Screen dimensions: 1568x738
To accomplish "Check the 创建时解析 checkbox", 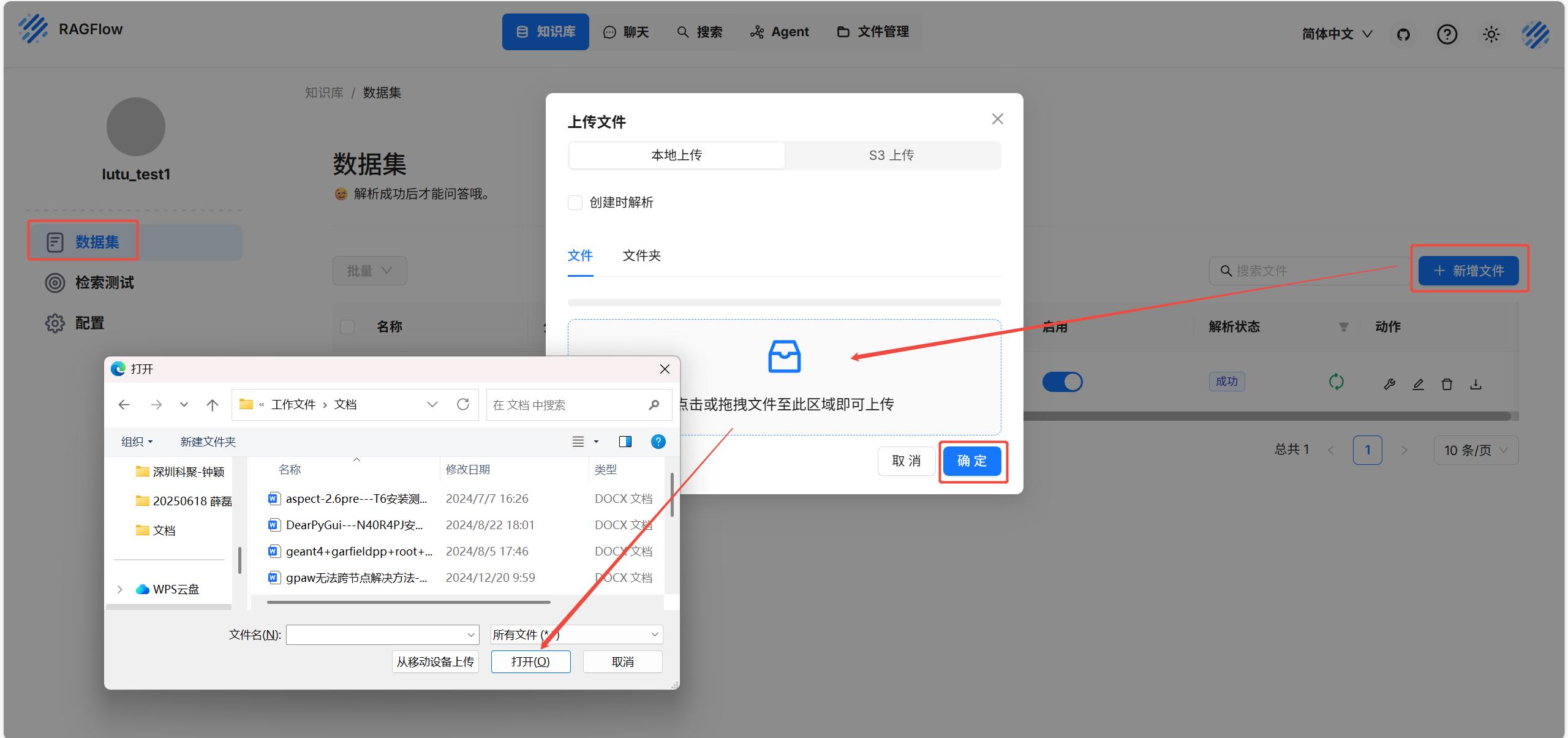I will click(575, 203).
